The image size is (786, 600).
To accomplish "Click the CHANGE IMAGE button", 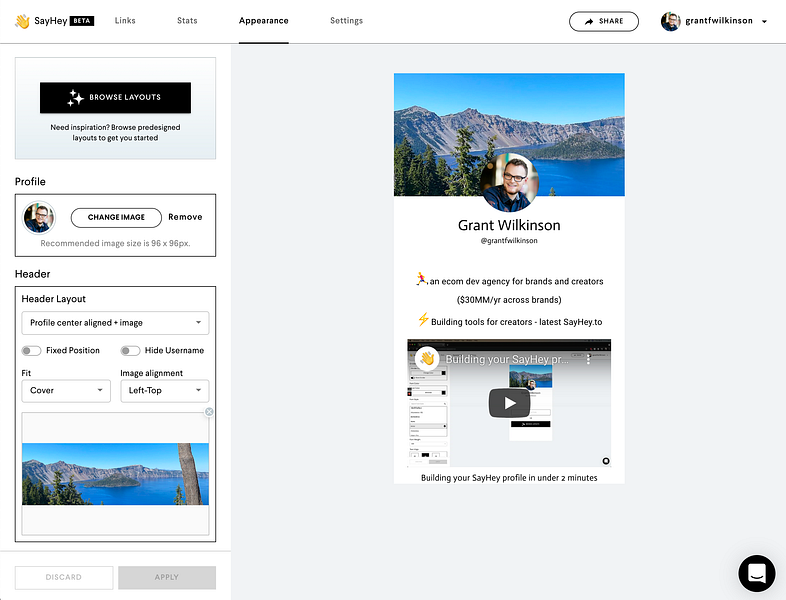I will click(116, 218).
